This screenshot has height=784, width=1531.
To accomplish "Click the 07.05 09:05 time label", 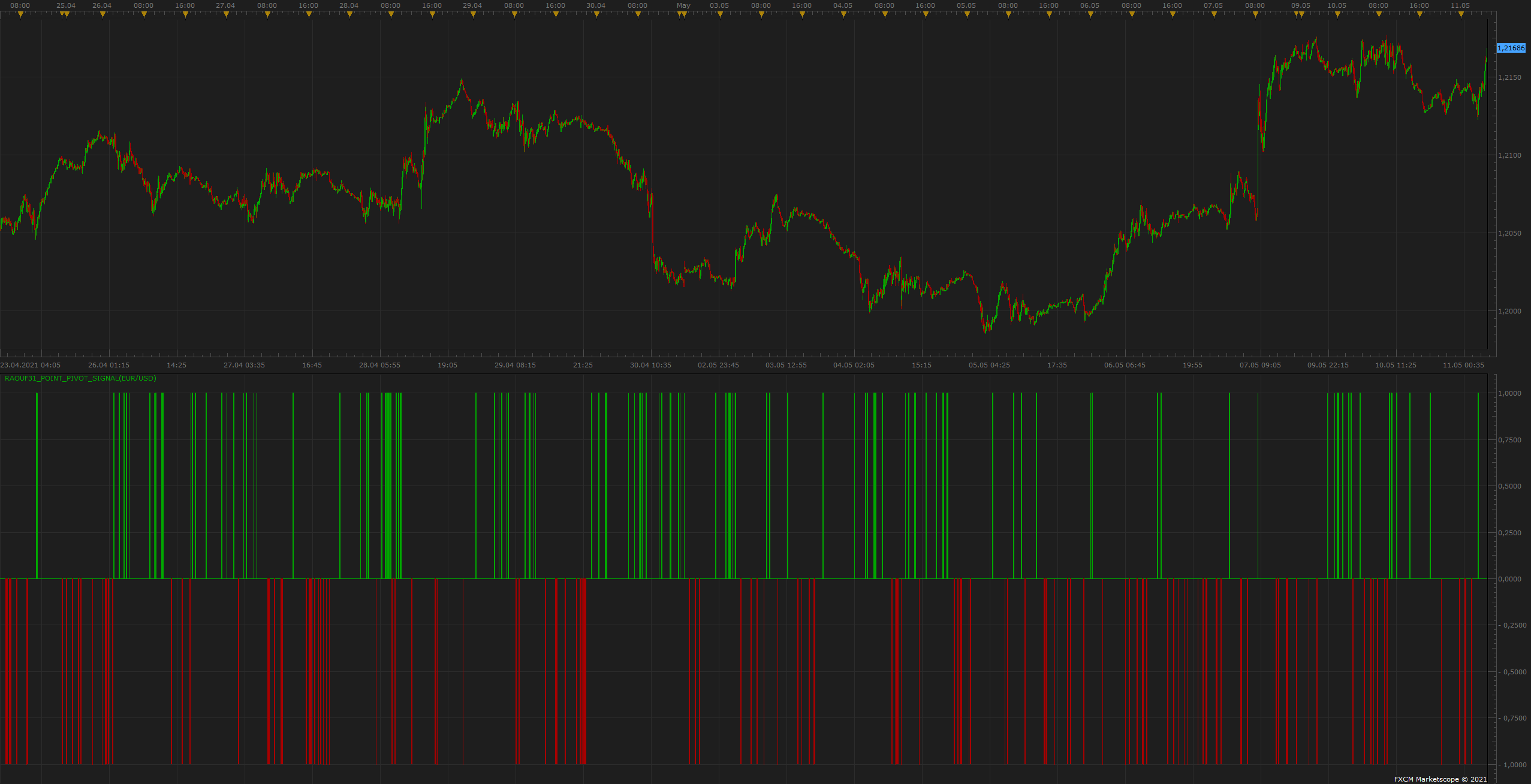I will (x=1260, y=365).
